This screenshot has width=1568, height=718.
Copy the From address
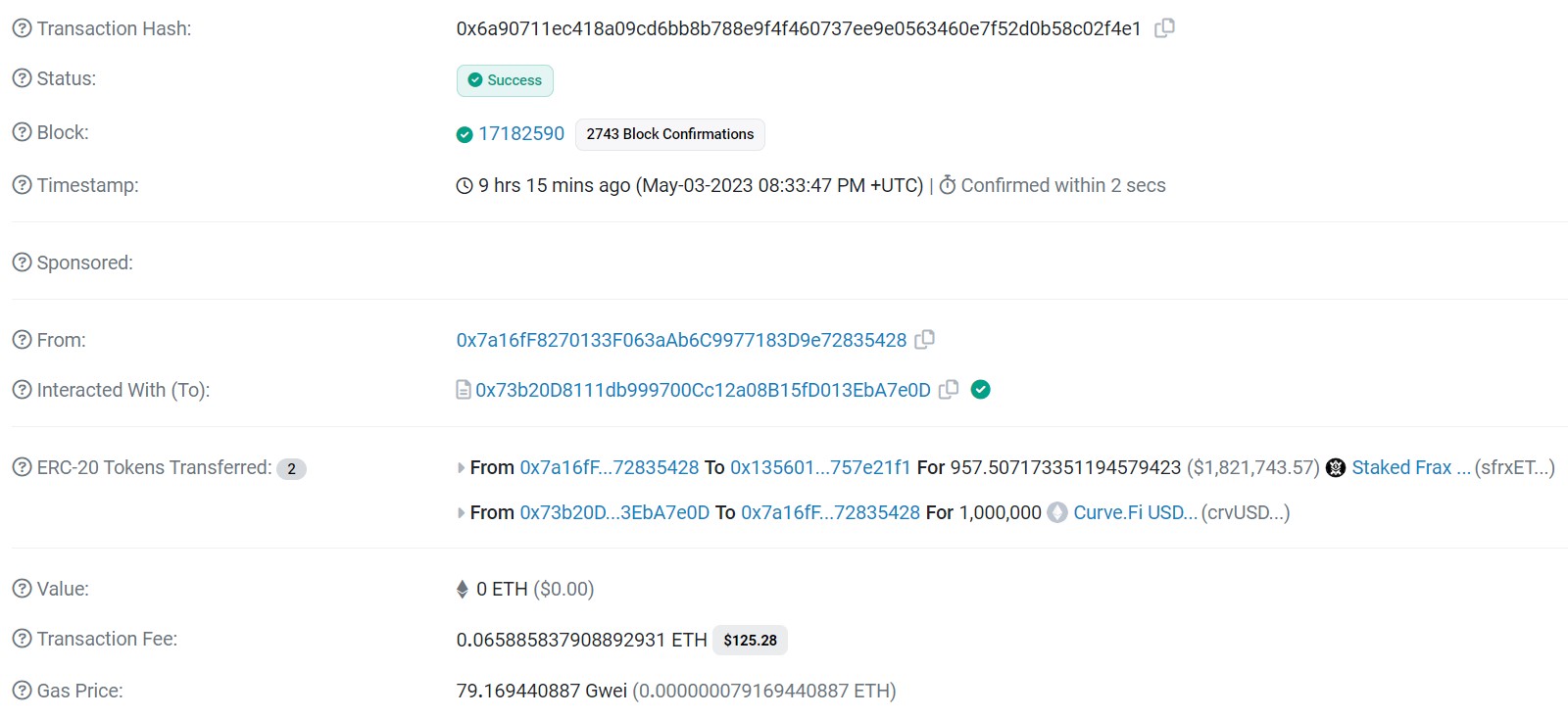point(924,339)
